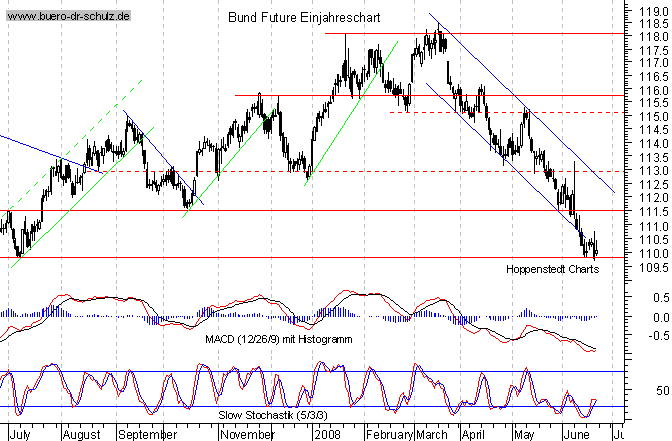The image size is (672, 441).
Task: Select the 2008 year marker
Action: pos(327,435)
